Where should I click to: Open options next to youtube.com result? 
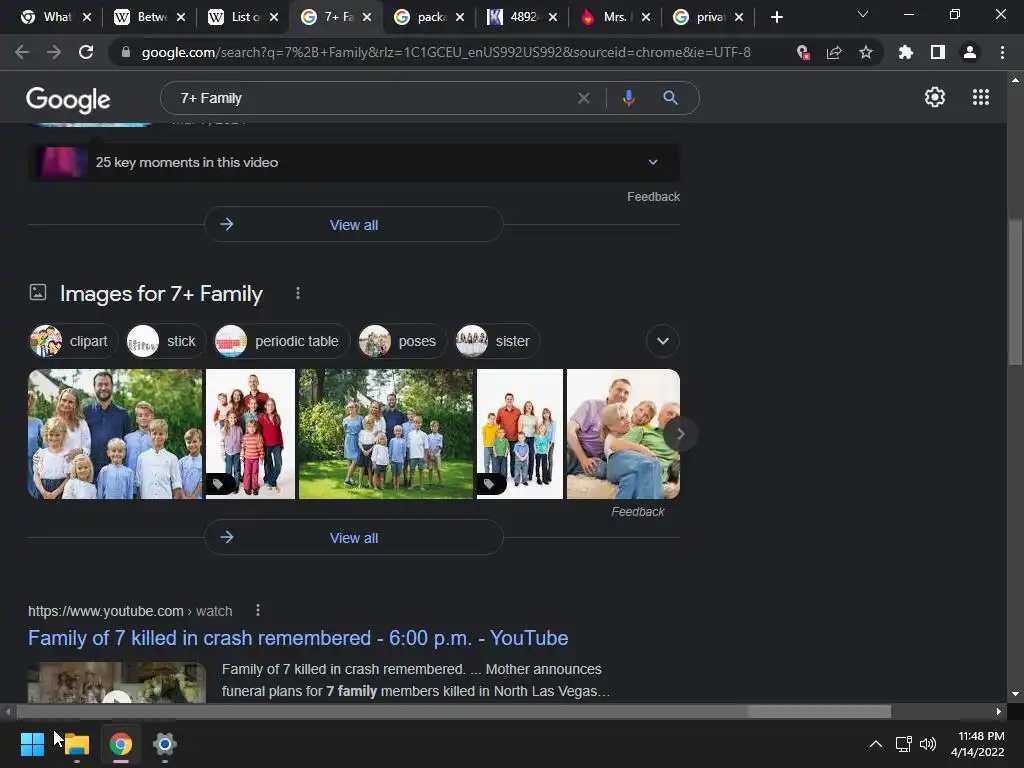point(258,610)
